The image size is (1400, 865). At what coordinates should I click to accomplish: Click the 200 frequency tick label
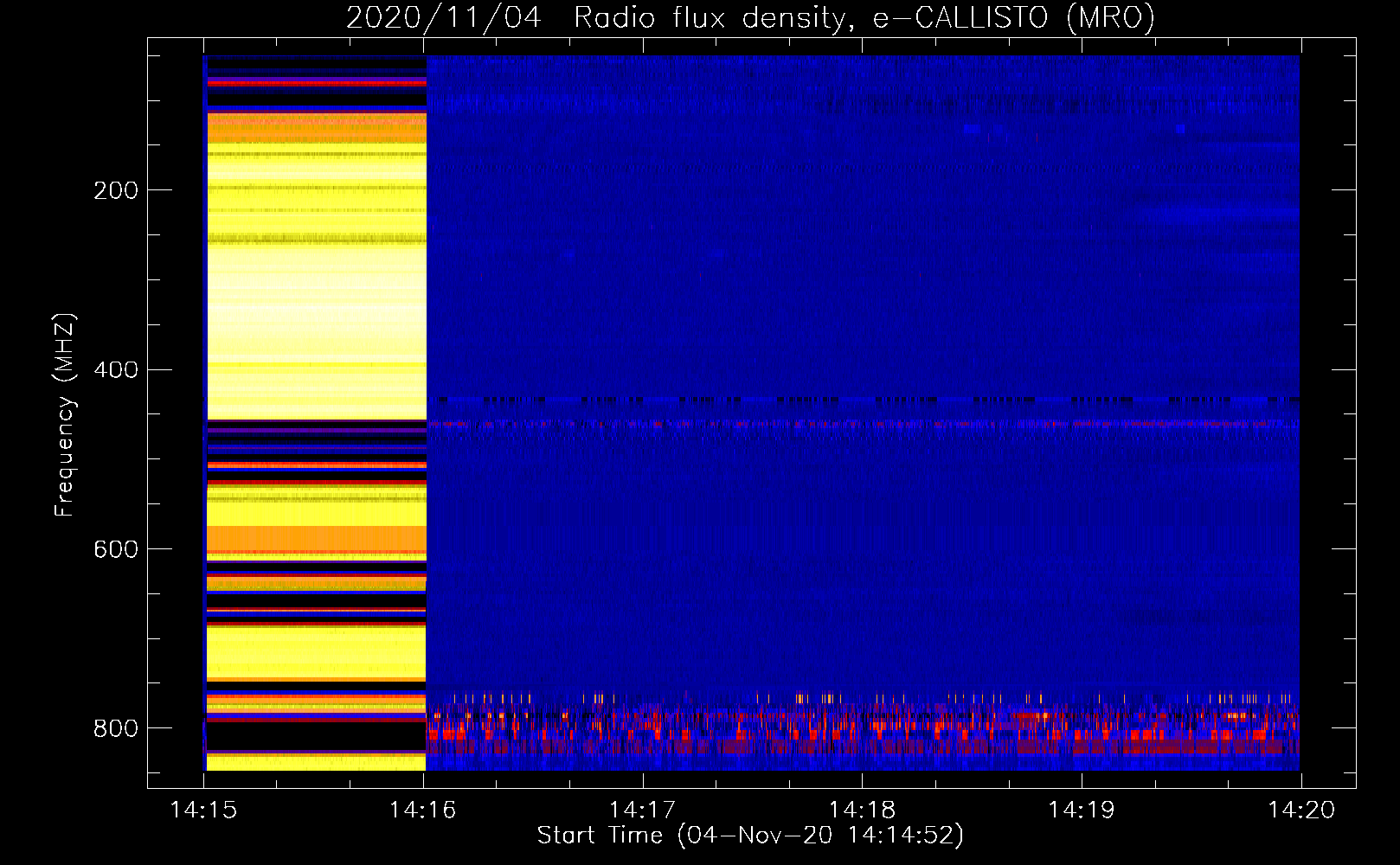coord(116,190)
